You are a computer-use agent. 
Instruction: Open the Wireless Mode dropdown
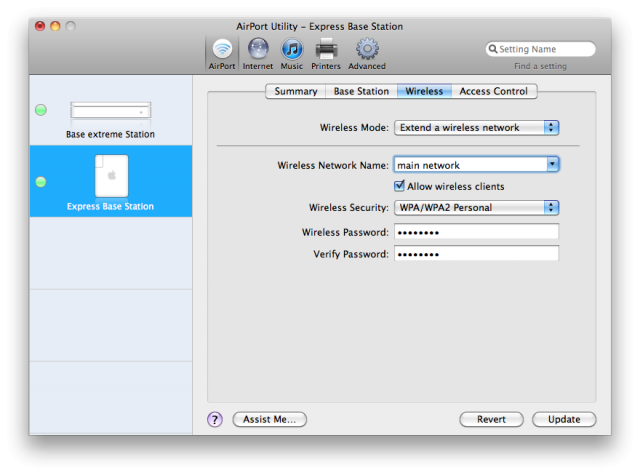(x=476, y=128)
